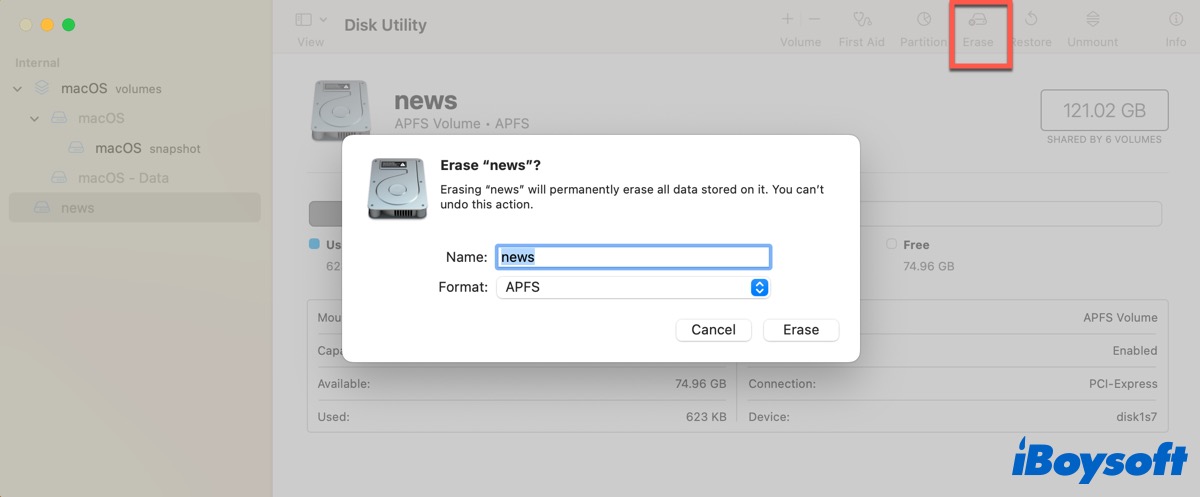Unmount the volume via toolbar icon
Image resolution: width=1200 pixels, height=497 pixels.
[1092, 20]
